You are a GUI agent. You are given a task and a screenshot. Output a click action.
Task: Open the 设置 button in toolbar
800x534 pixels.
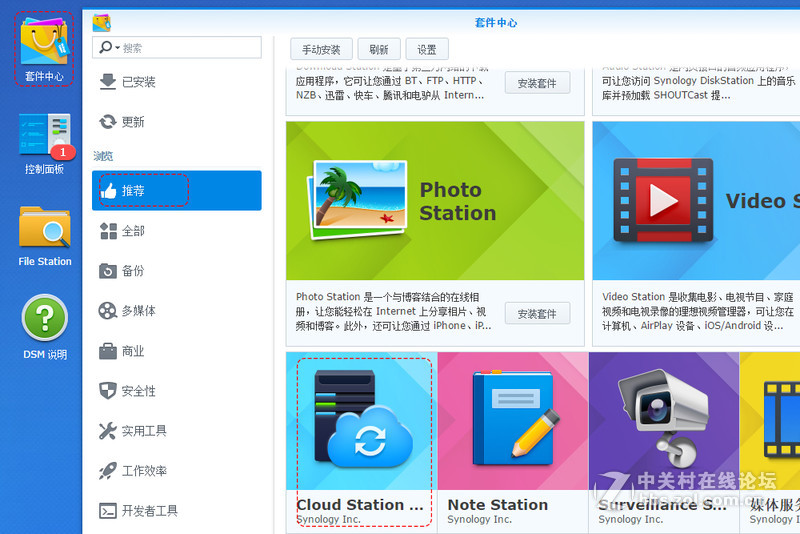coord(427,49)
